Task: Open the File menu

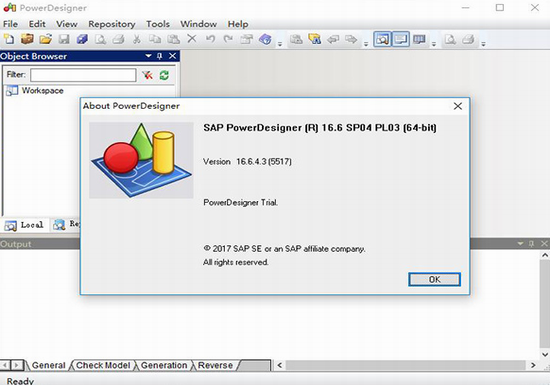Action: pos(10,24)
